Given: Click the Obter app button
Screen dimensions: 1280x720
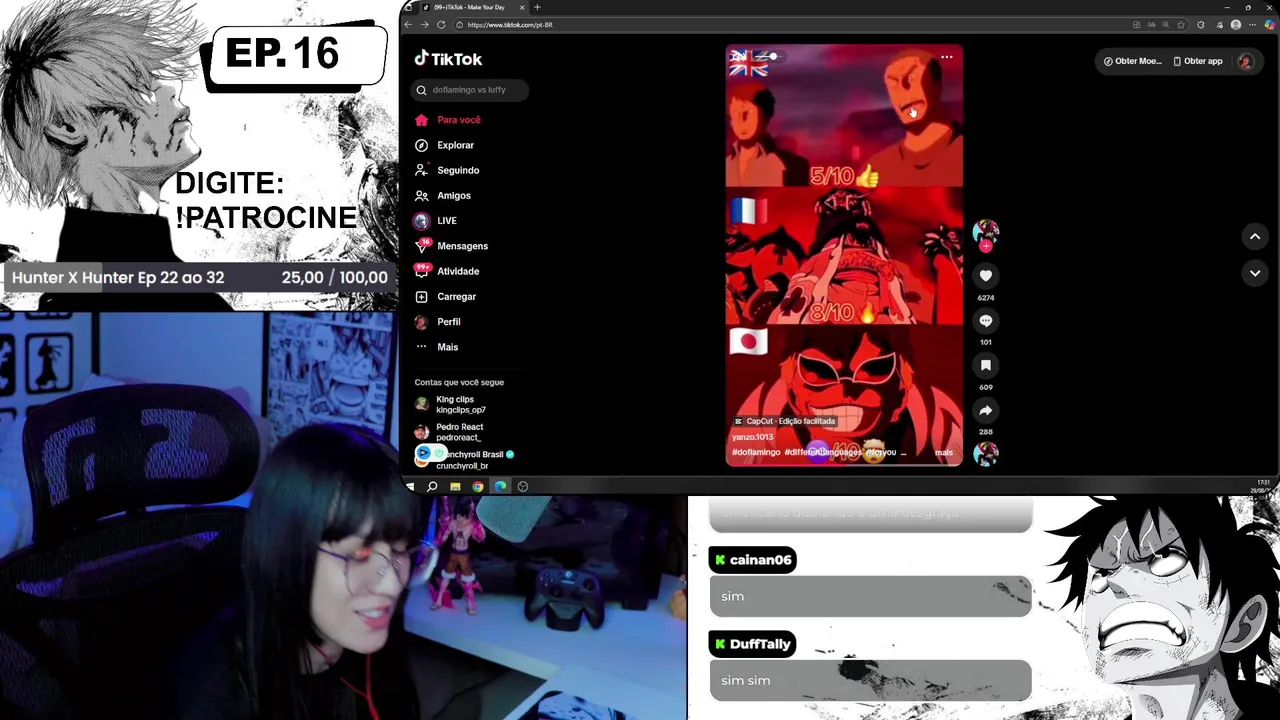Looking at the screenshot, I should tap(1198, 61).
